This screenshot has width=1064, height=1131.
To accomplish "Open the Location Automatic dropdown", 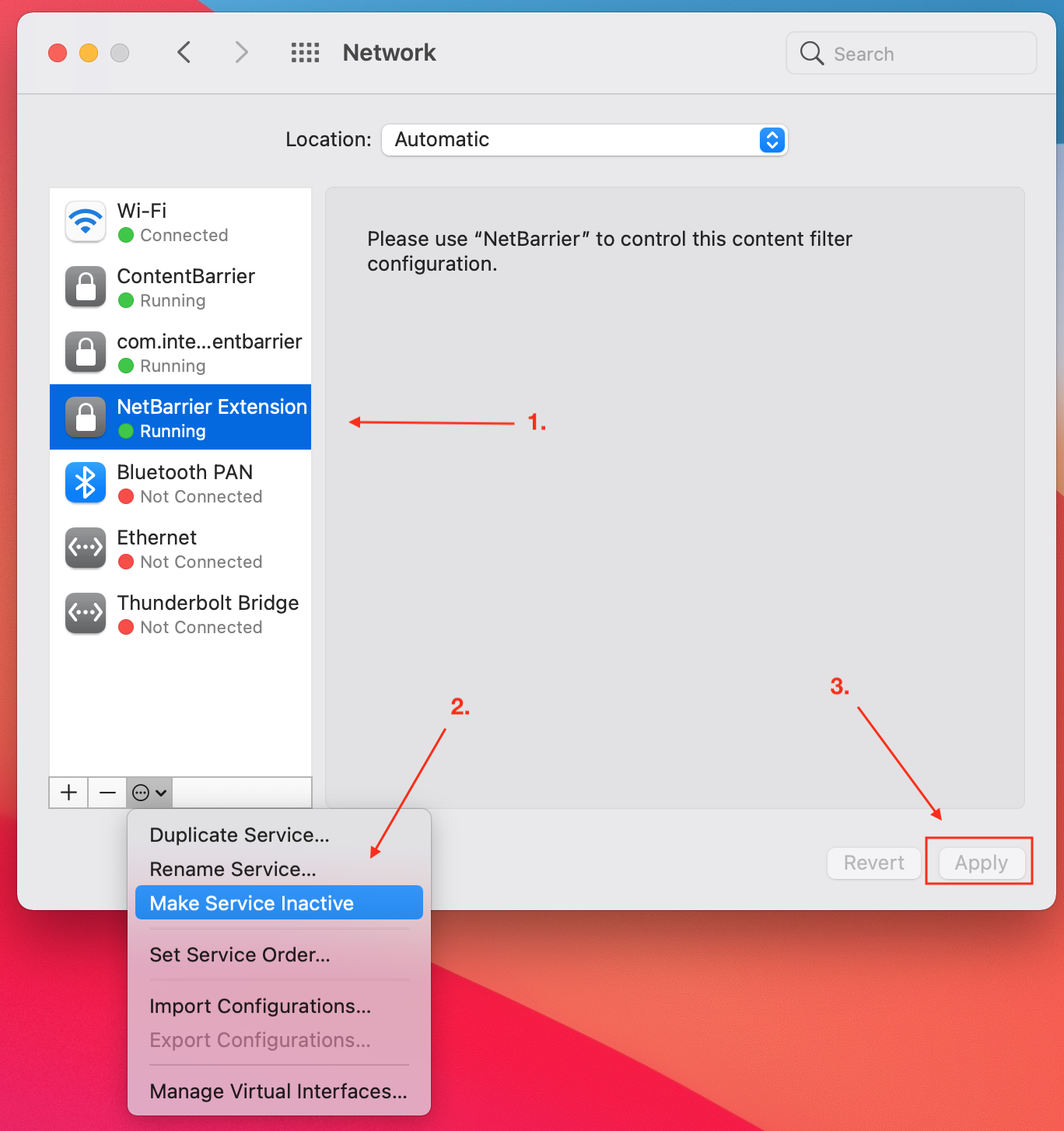I will [585, 140].
